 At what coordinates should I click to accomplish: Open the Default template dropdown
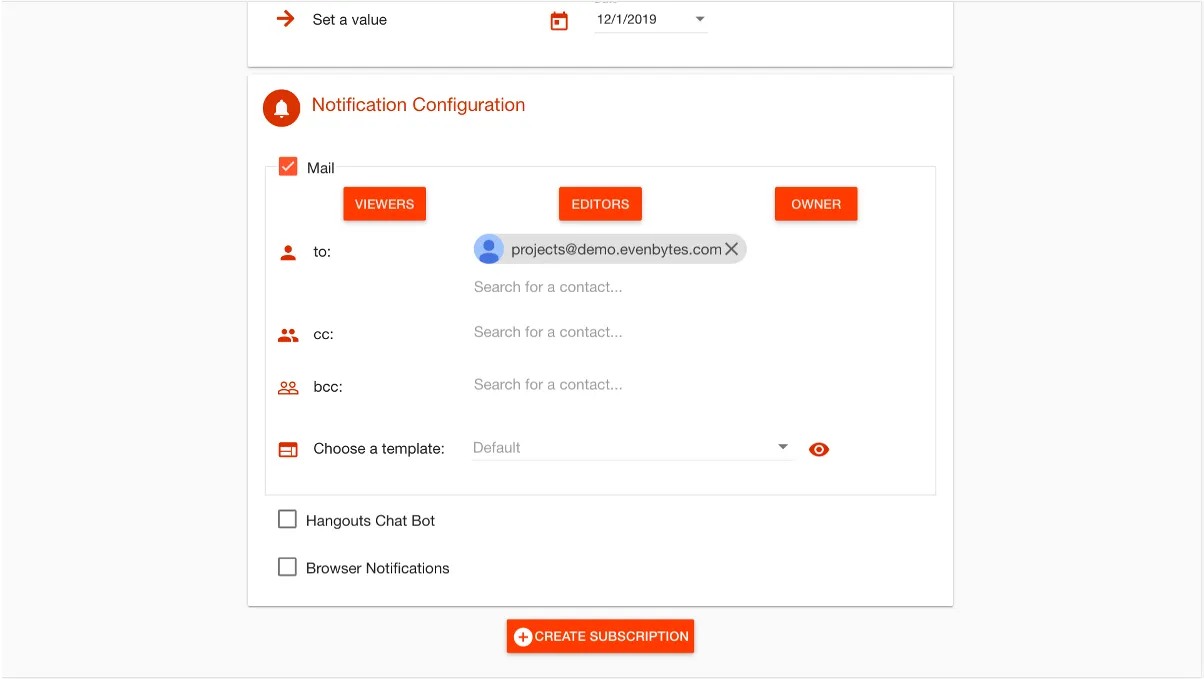[632, 448]
